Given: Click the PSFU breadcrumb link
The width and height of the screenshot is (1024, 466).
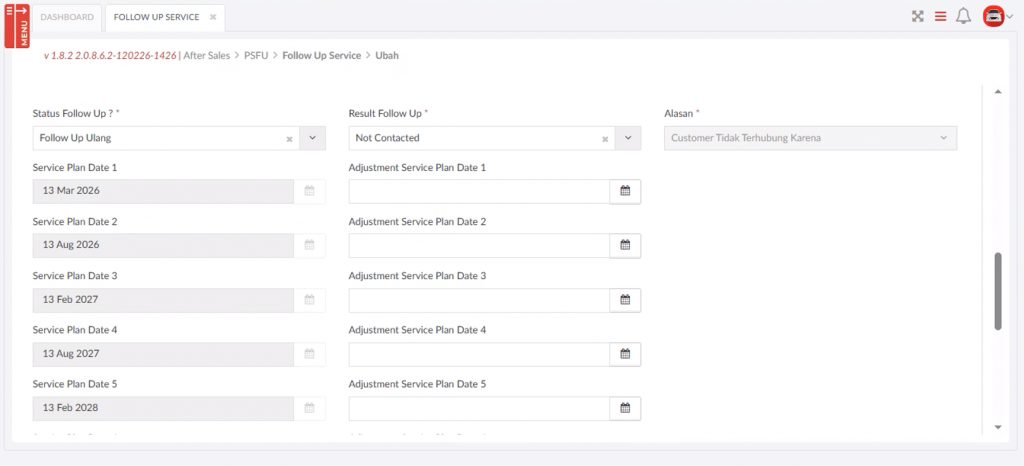Looking at the screenshot, I should pos(256,56).
